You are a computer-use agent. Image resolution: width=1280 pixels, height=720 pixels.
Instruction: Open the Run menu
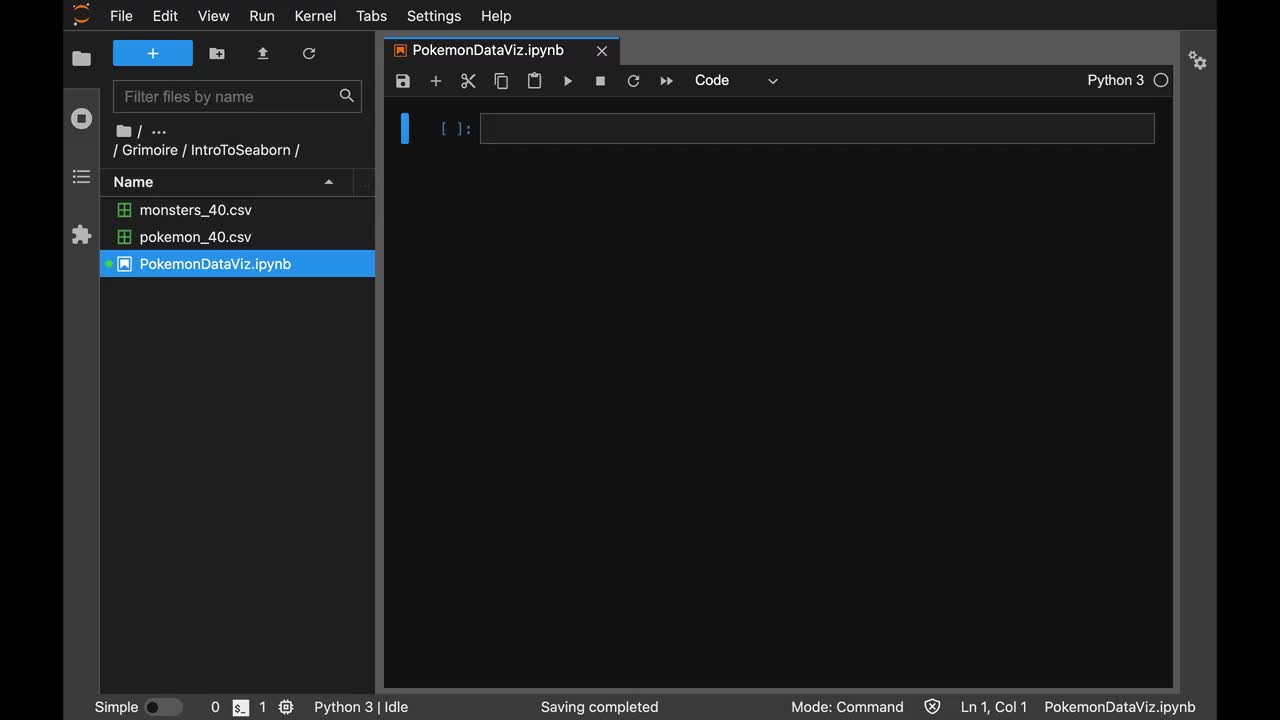[x=262, y=16]
